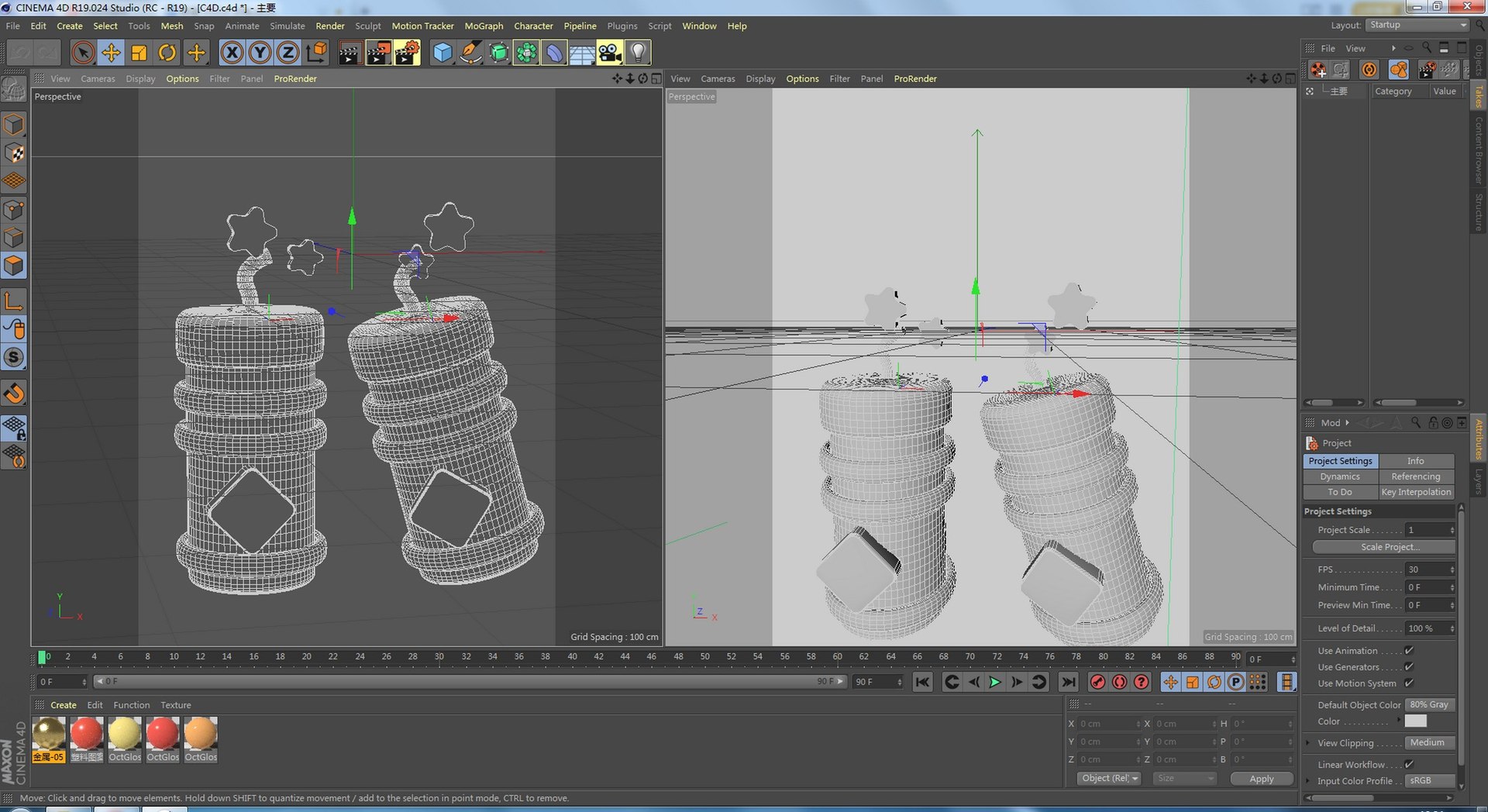Lock the Z axis
The image size is (1488, 812).
click(288, 53)
